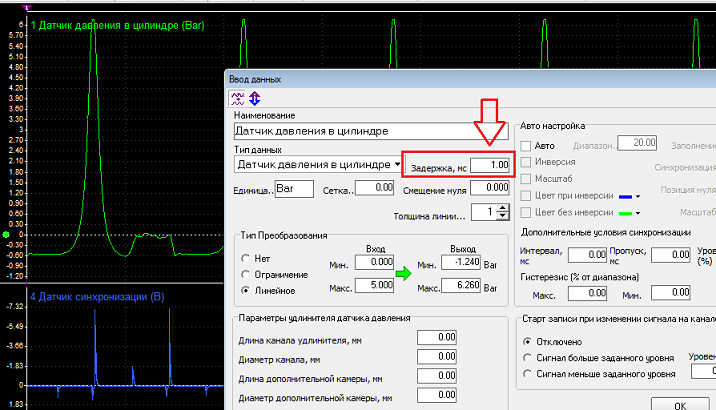Click the 5.70 value on the pressure axis
The image size is (716, 410).
coord(16,36)
